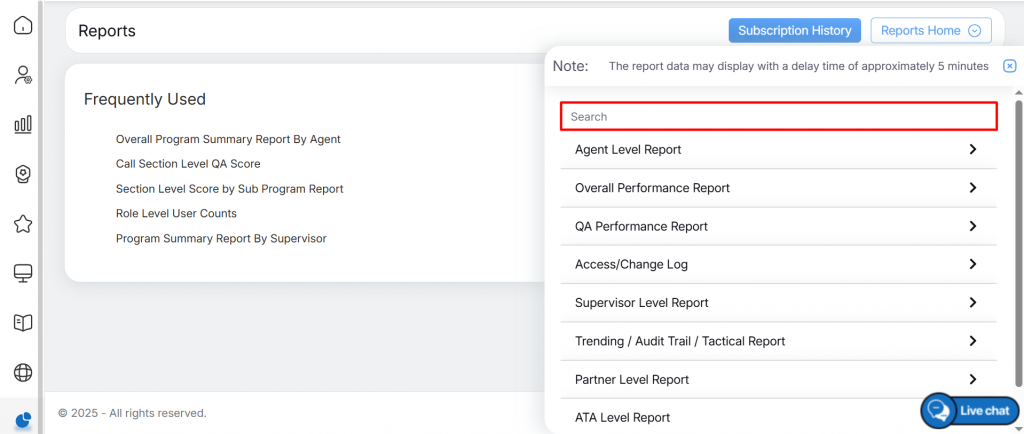Viewport: 1024px width, 434px height.
Task: Open the Reports Home dropdown
Action: (931, 31)
